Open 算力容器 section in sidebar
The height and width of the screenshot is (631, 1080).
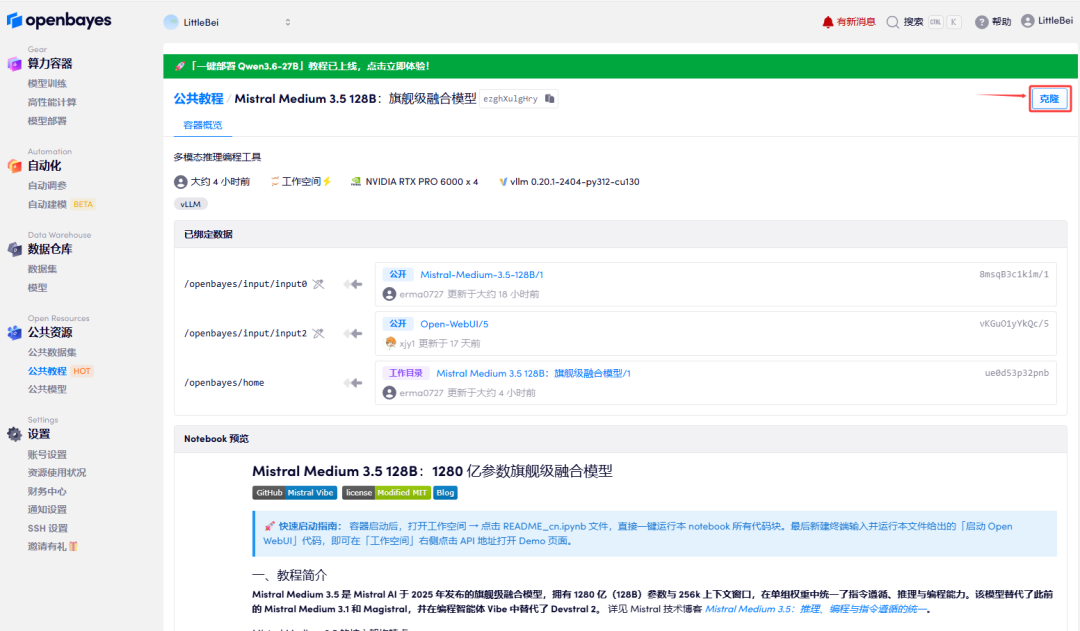pyautogui.click(x=50, y=63)
